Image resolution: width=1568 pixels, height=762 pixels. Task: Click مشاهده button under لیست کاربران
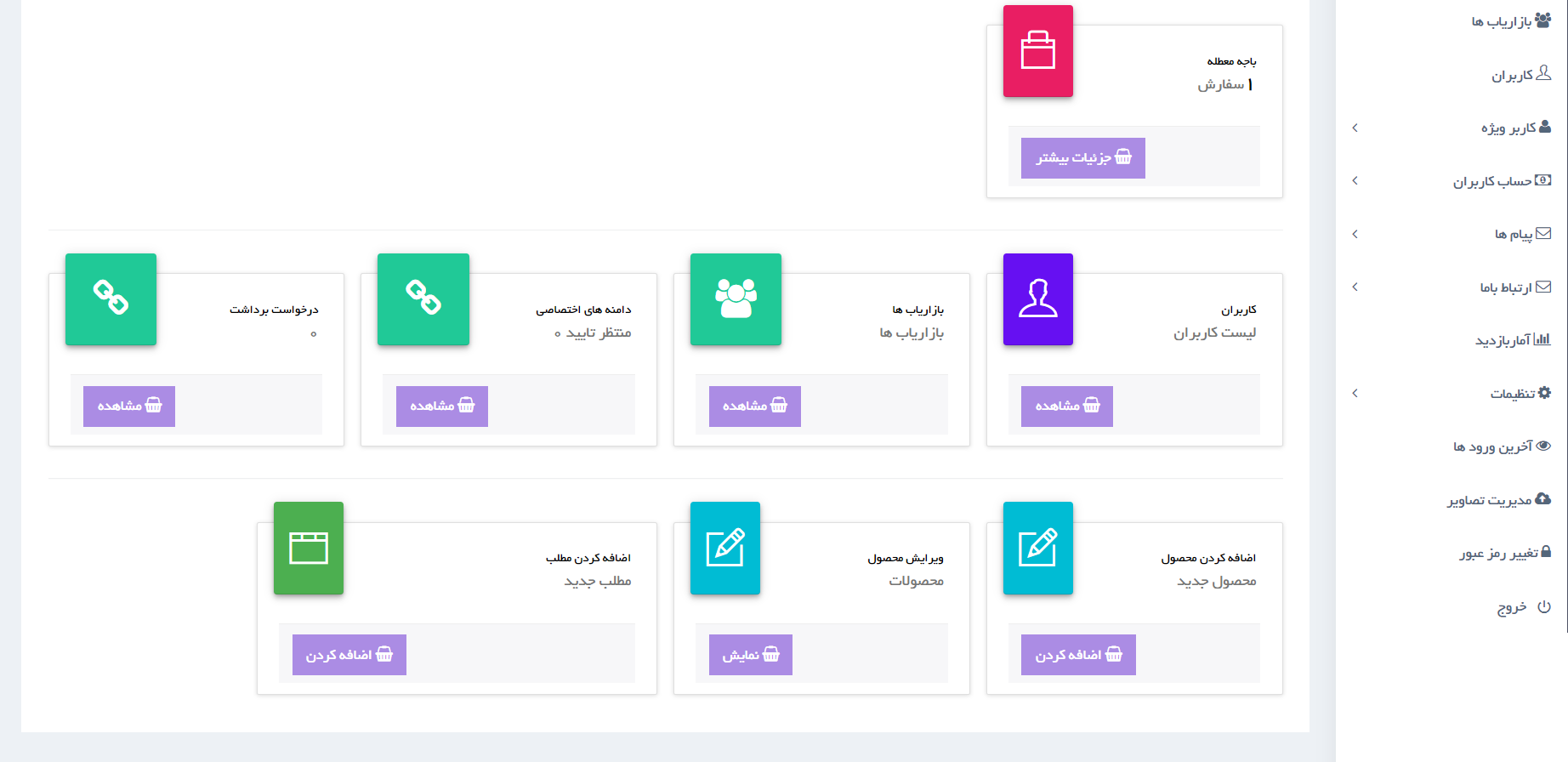coord(1067,407)
